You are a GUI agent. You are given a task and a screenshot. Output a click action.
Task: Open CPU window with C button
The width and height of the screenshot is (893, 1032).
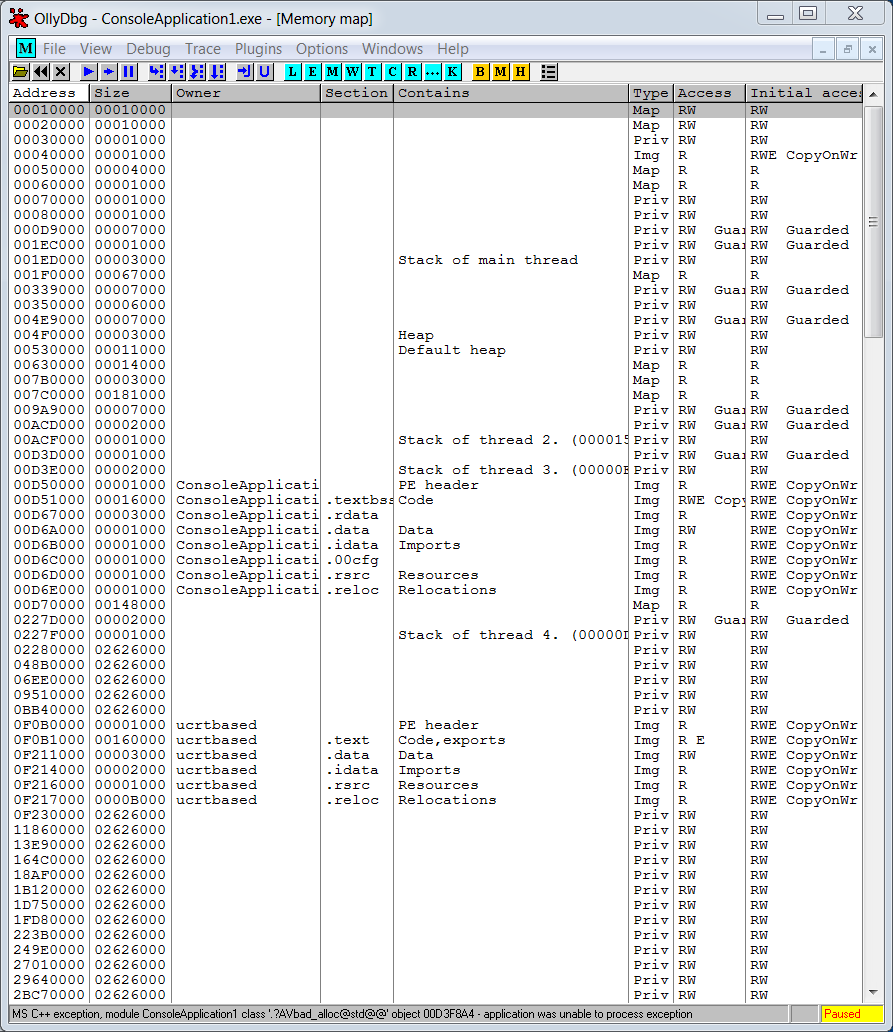(x=393, y=72)
